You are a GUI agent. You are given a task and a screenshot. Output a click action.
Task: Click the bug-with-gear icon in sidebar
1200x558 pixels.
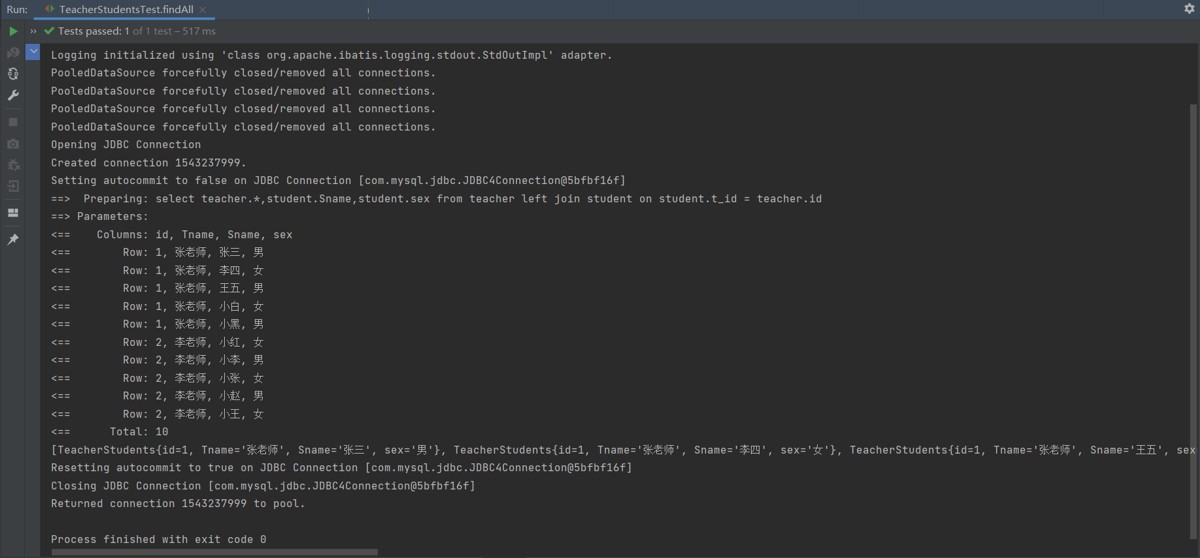point(13,165)
